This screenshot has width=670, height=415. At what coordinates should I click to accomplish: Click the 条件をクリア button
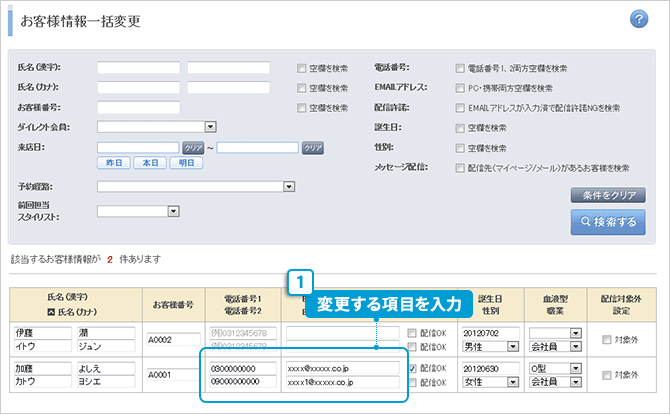pos(608,195)
